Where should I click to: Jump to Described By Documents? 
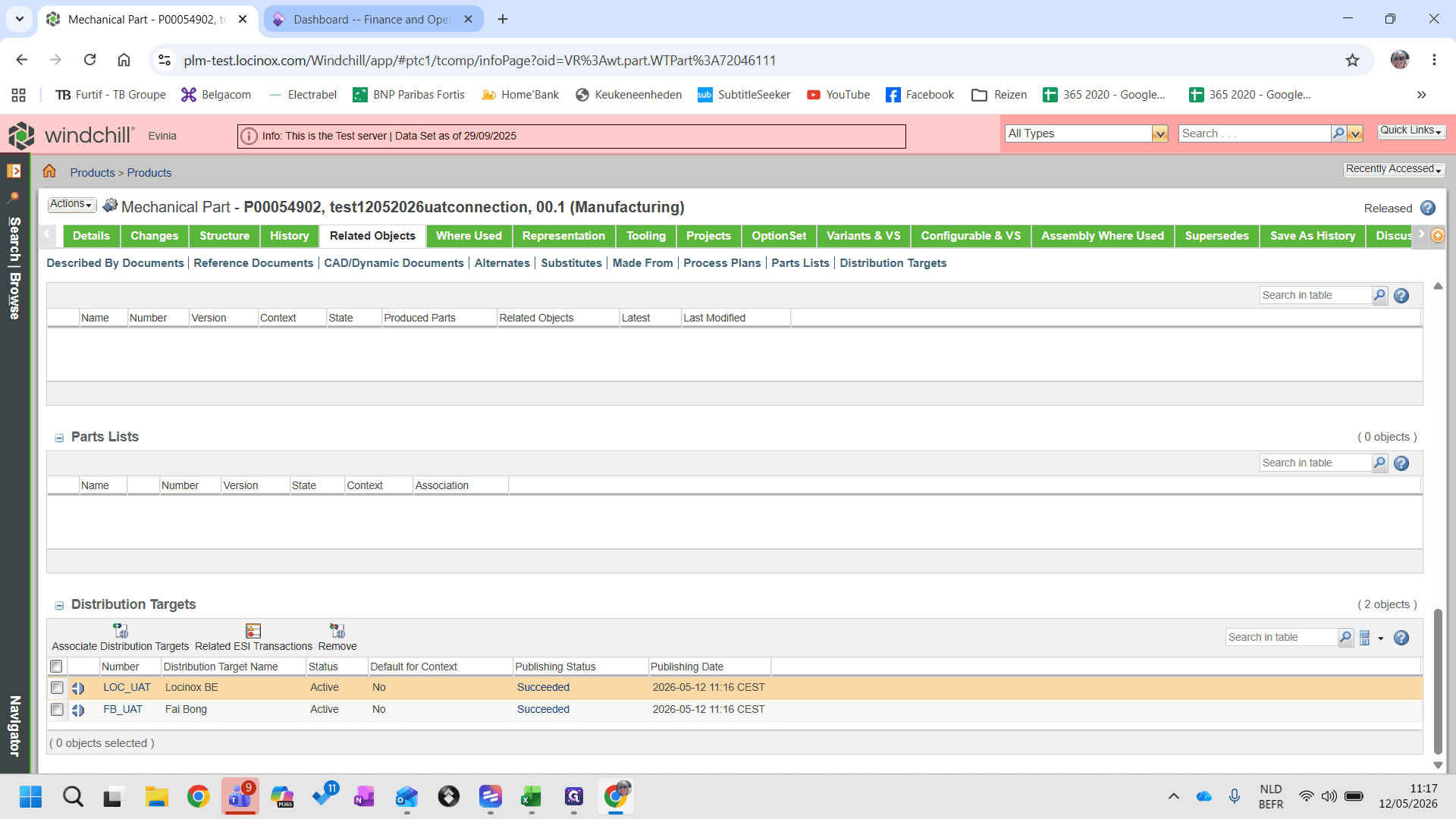(115, 263)
